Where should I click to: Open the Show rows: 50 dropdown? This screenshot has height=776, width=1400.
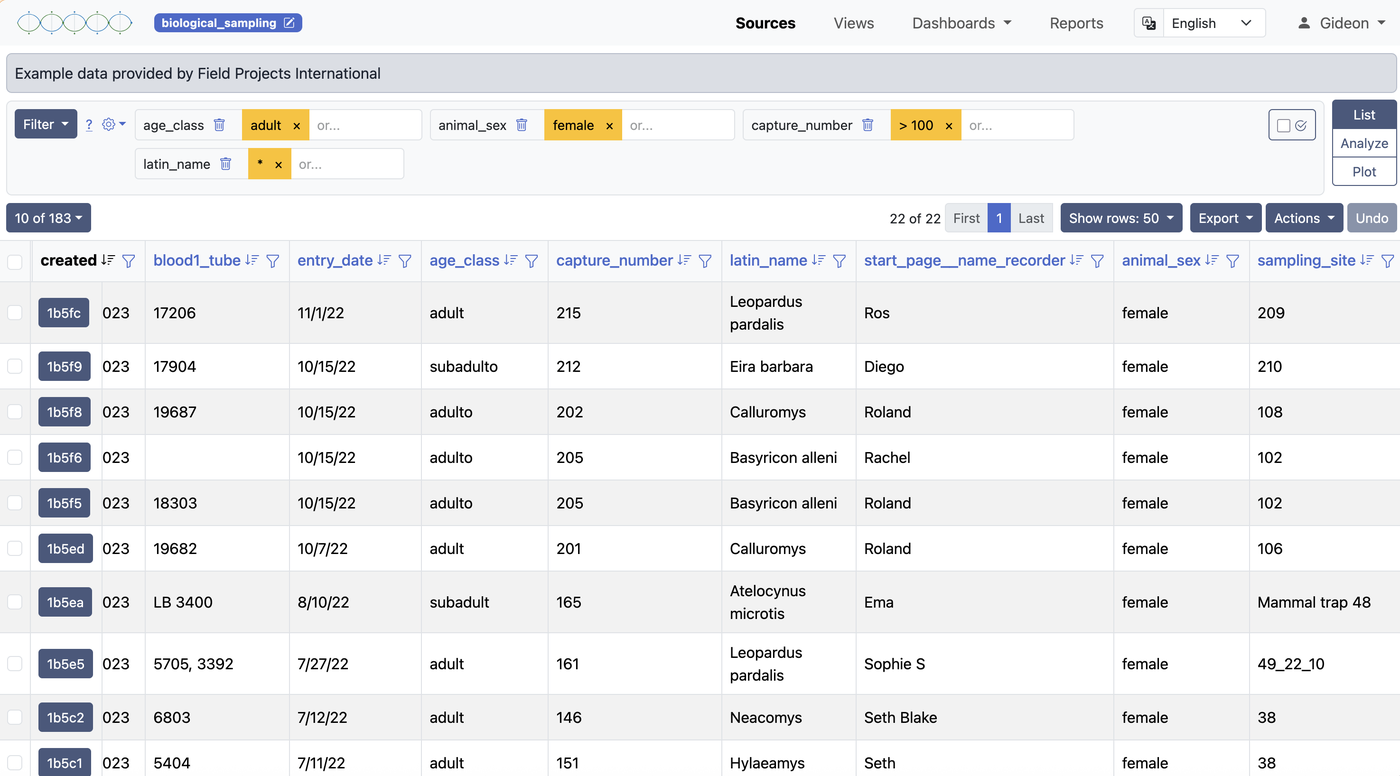tap(1121, 217)
